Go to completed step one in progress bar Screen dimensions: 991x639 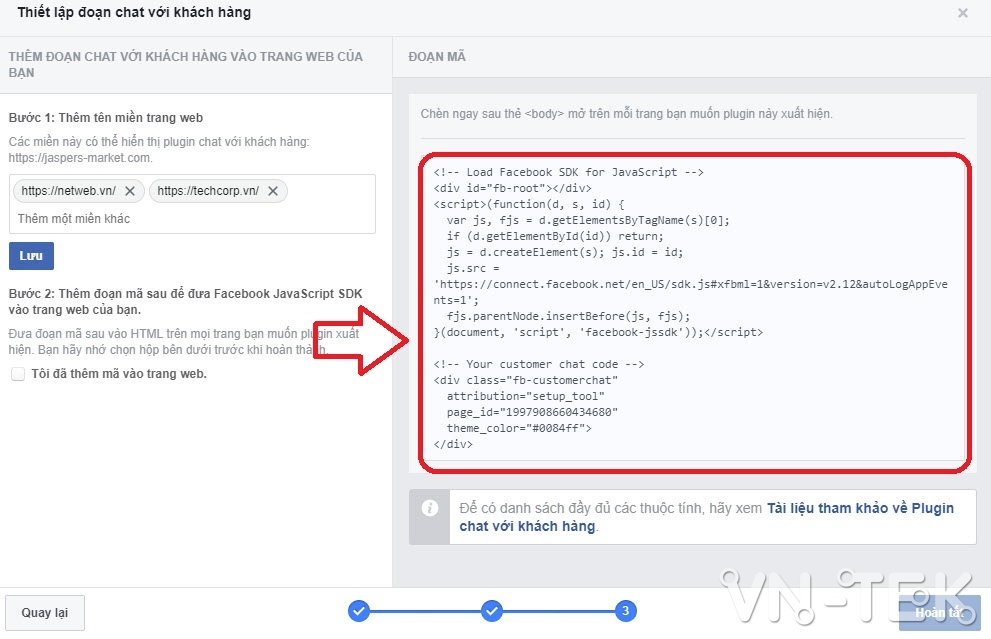(358, 611)
